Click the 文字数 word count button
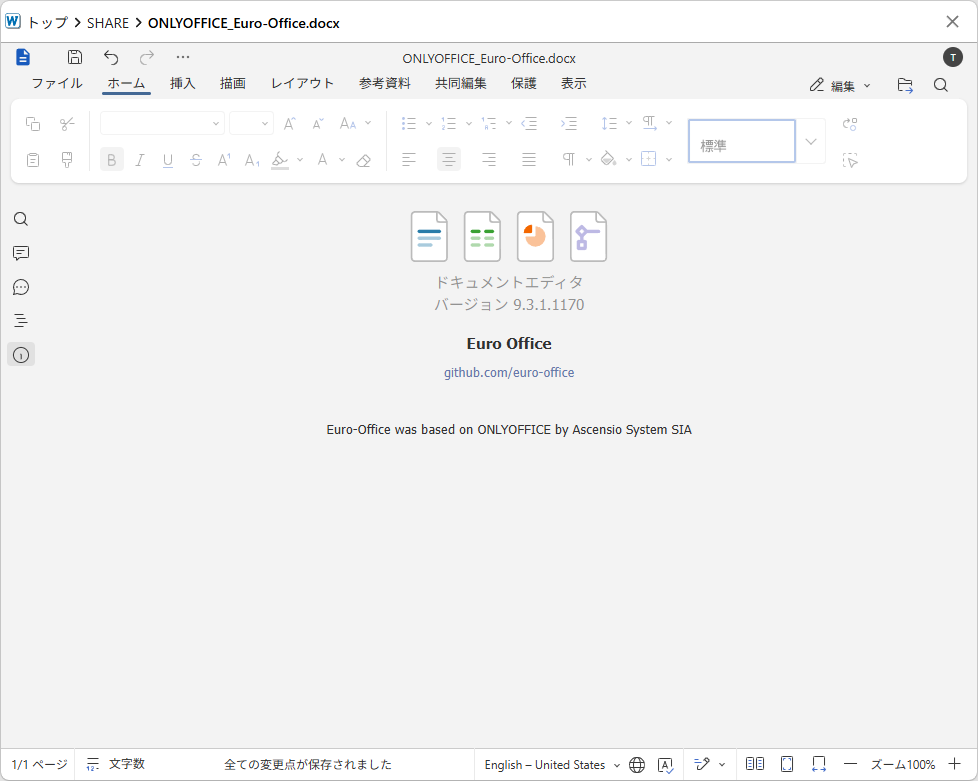The image size is (978, 781). [x=116, y=764]
